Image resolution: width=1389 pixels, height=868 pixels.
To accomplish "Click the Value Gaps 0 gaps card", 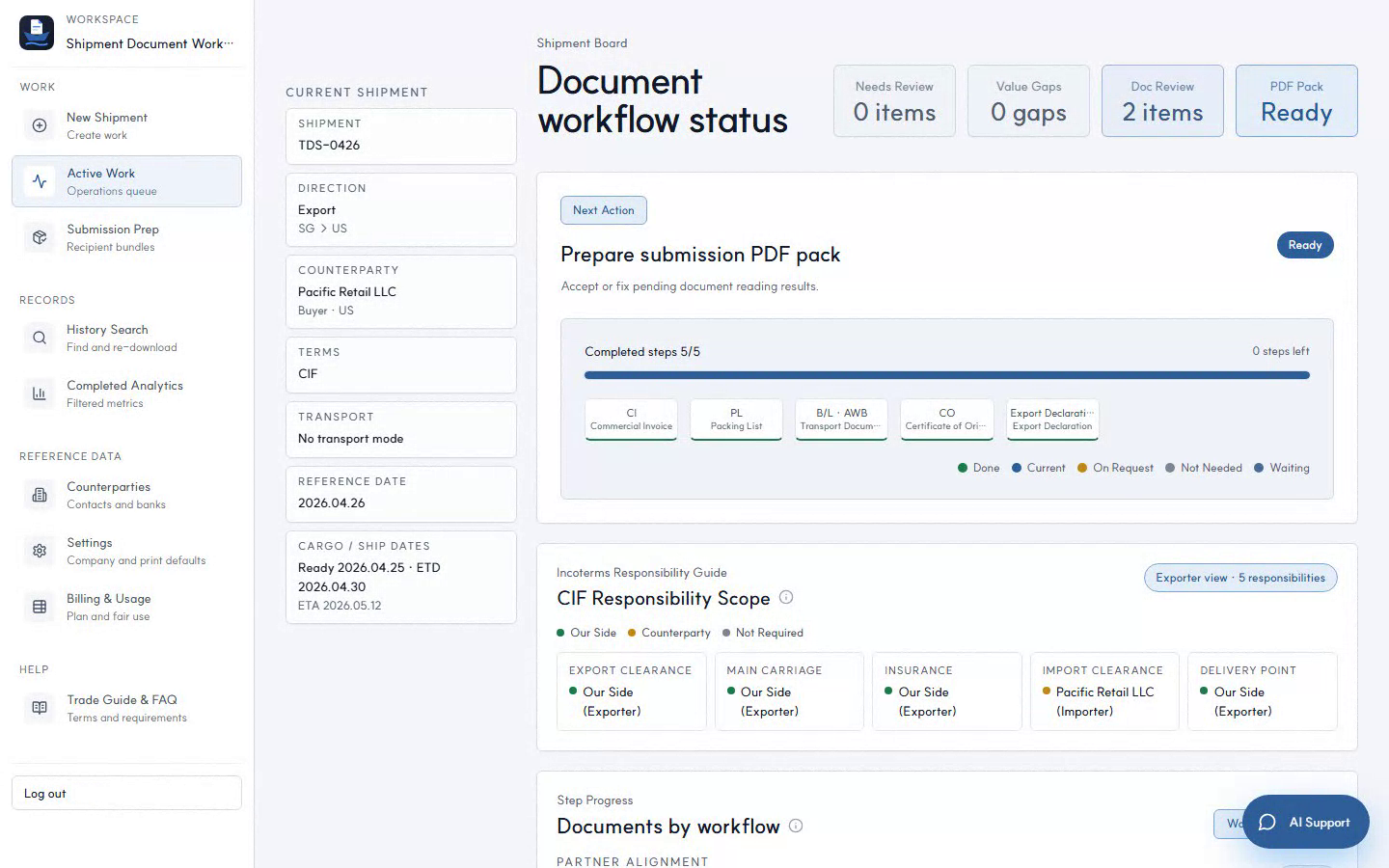I will click(x=1028, y=101).
